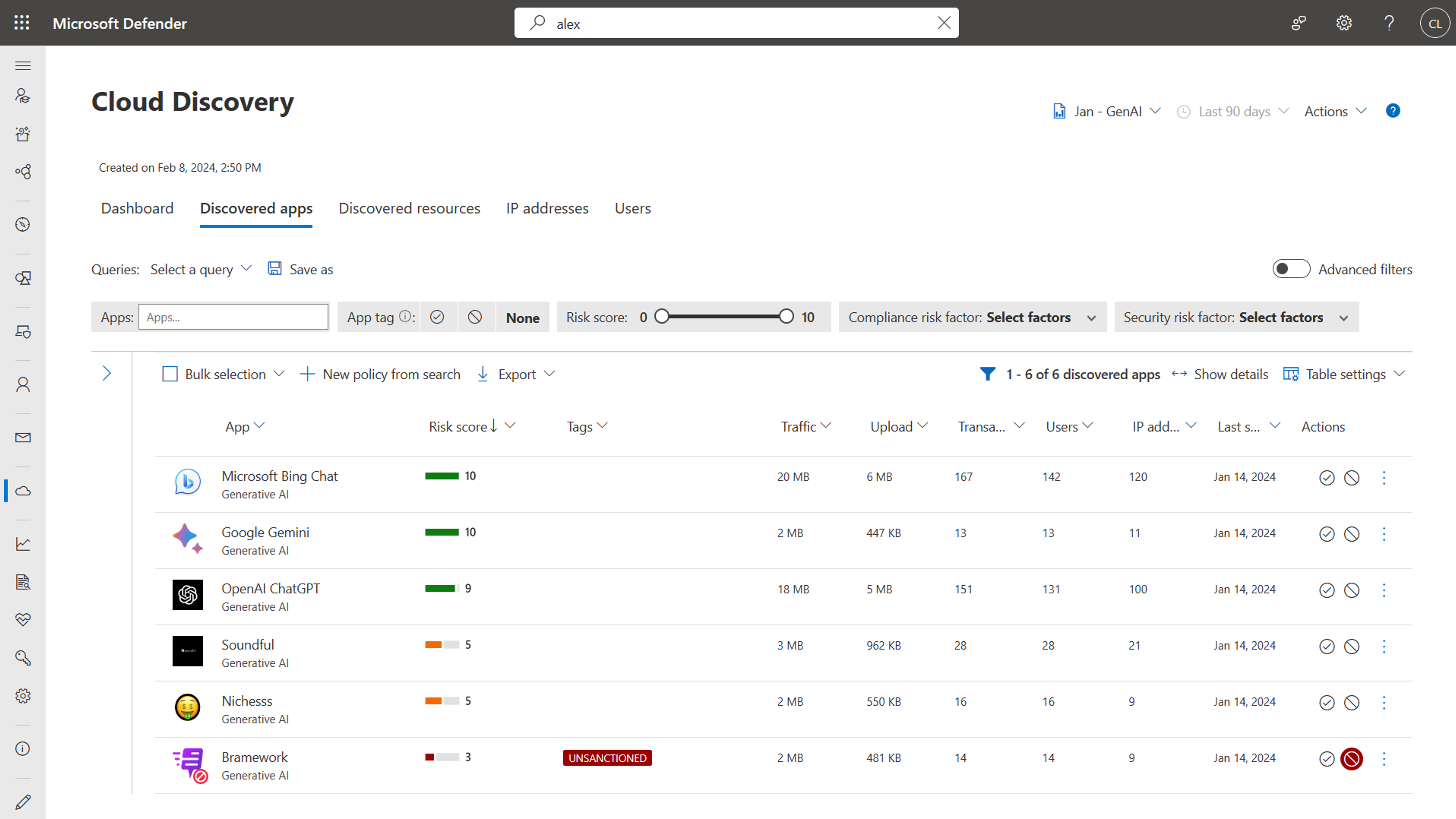Open the Email & collaboration sidebar icon
Screen dimensions: 1456x819
pyautogui.click(x=23, y=437)
